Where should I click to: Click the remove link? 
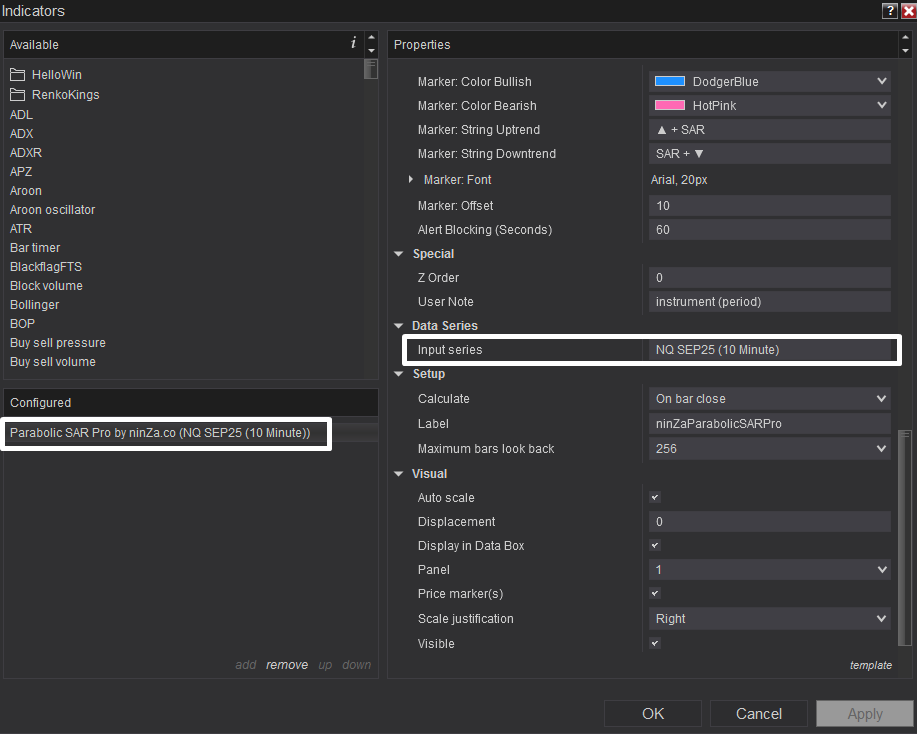pyautogui.click(x=287, y=665)
